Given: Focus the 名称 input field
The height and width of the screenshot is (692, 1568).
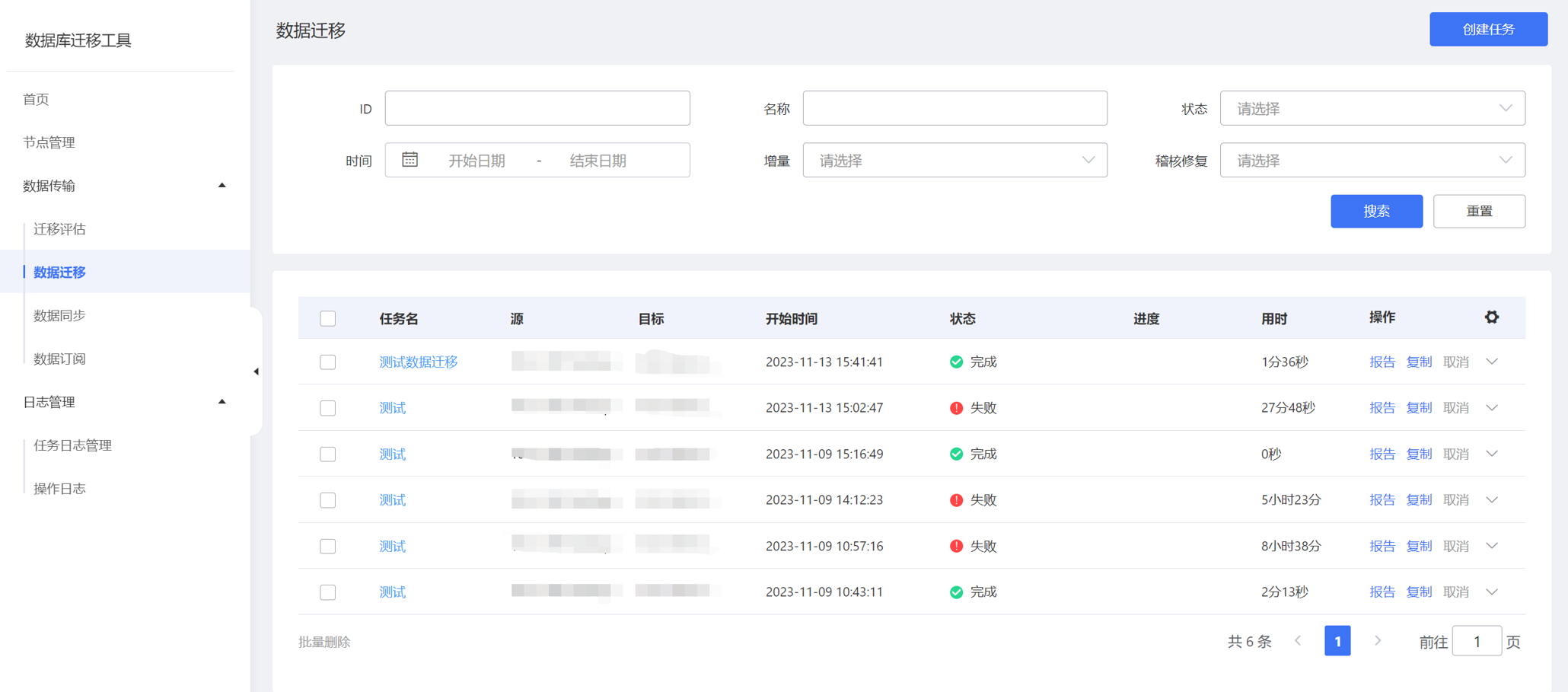Looking at the screenshot, I should 955,108.
